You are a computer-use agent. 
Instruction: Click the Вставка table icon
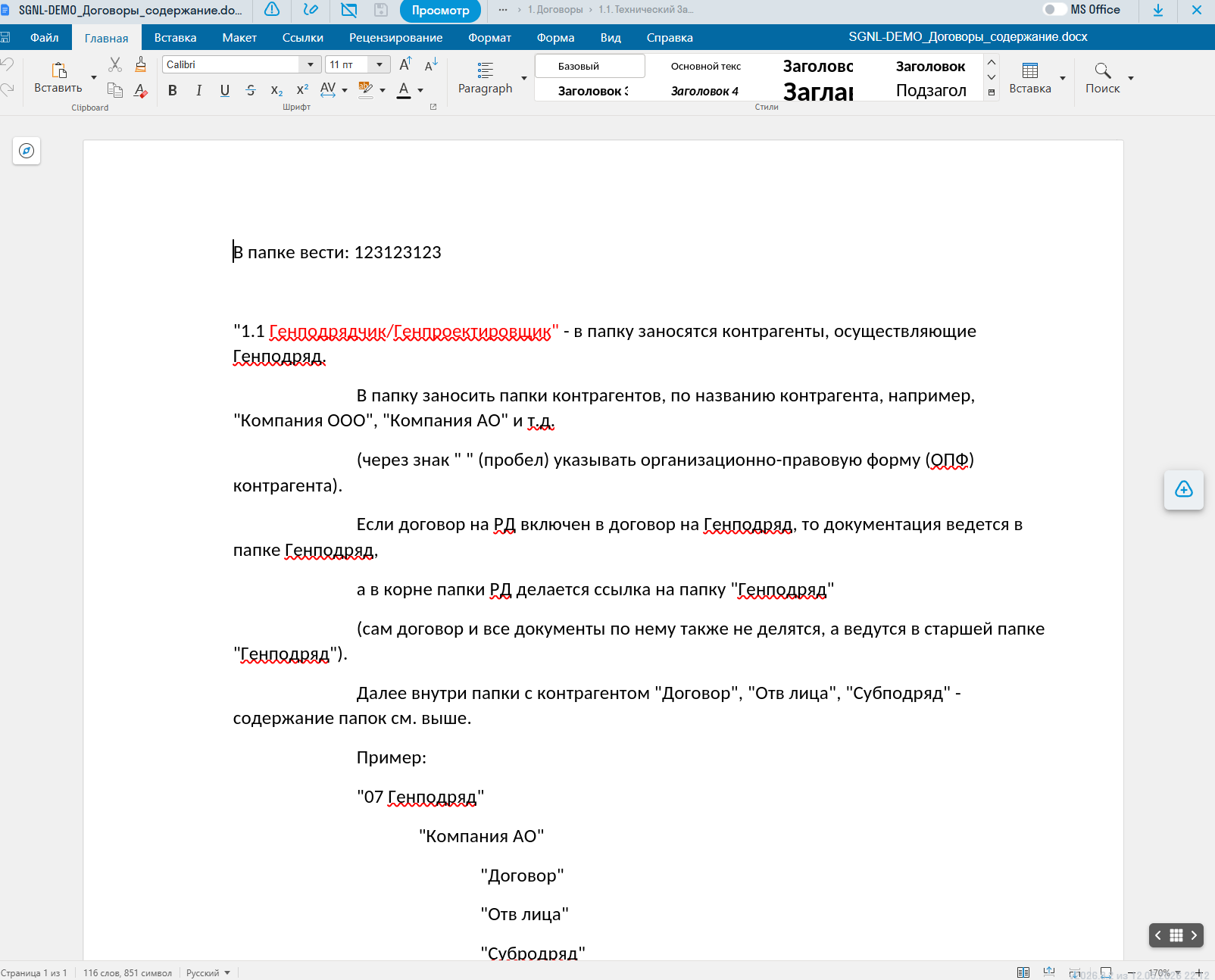click(x=1030, y=70)
